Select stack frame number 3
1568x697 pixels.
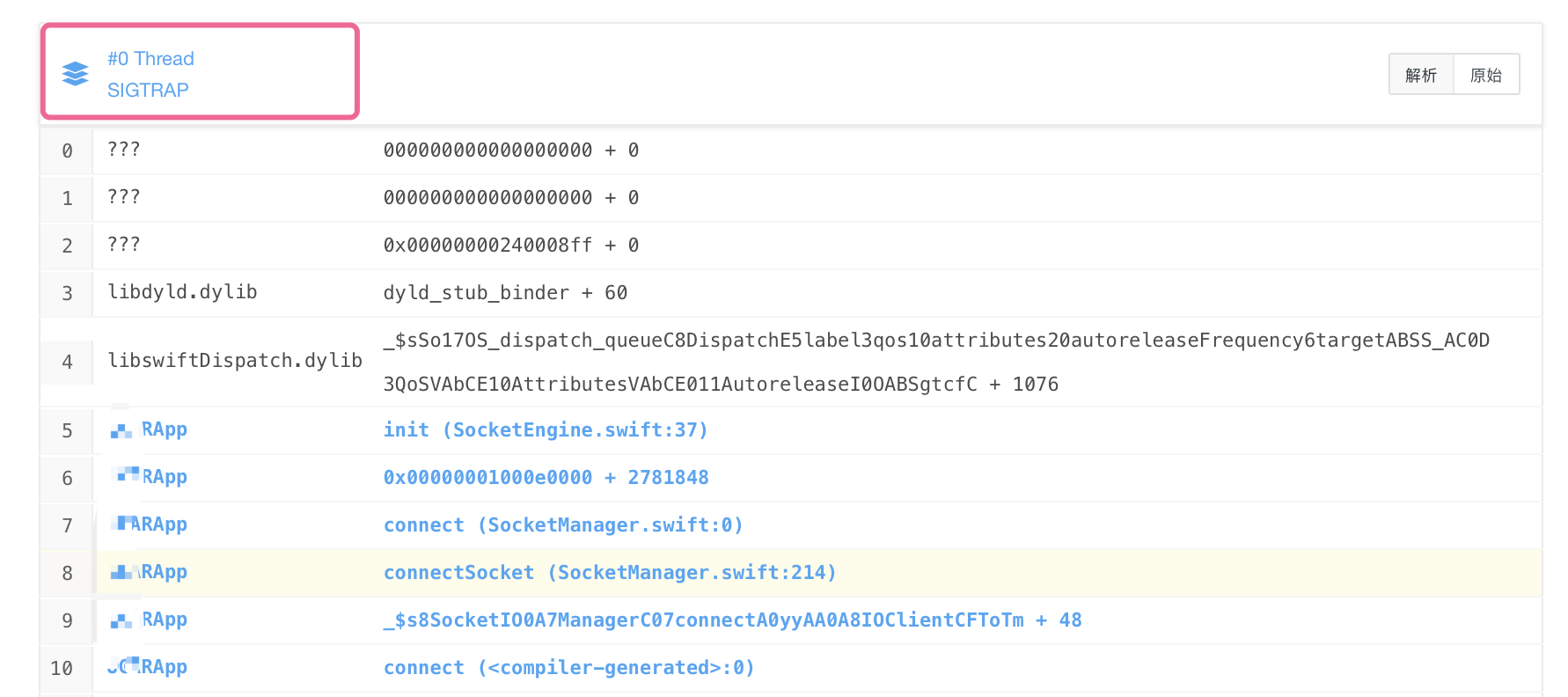point(67,293)
